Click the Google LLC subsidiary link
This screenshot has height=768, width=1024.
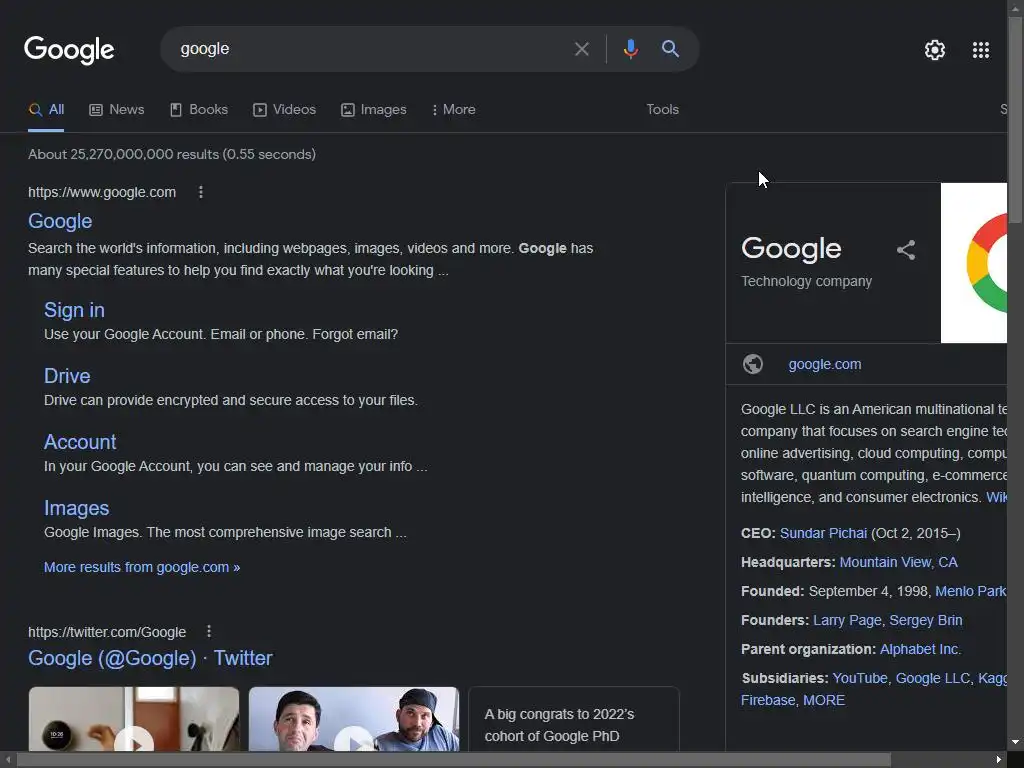click(x=932, y=678)
